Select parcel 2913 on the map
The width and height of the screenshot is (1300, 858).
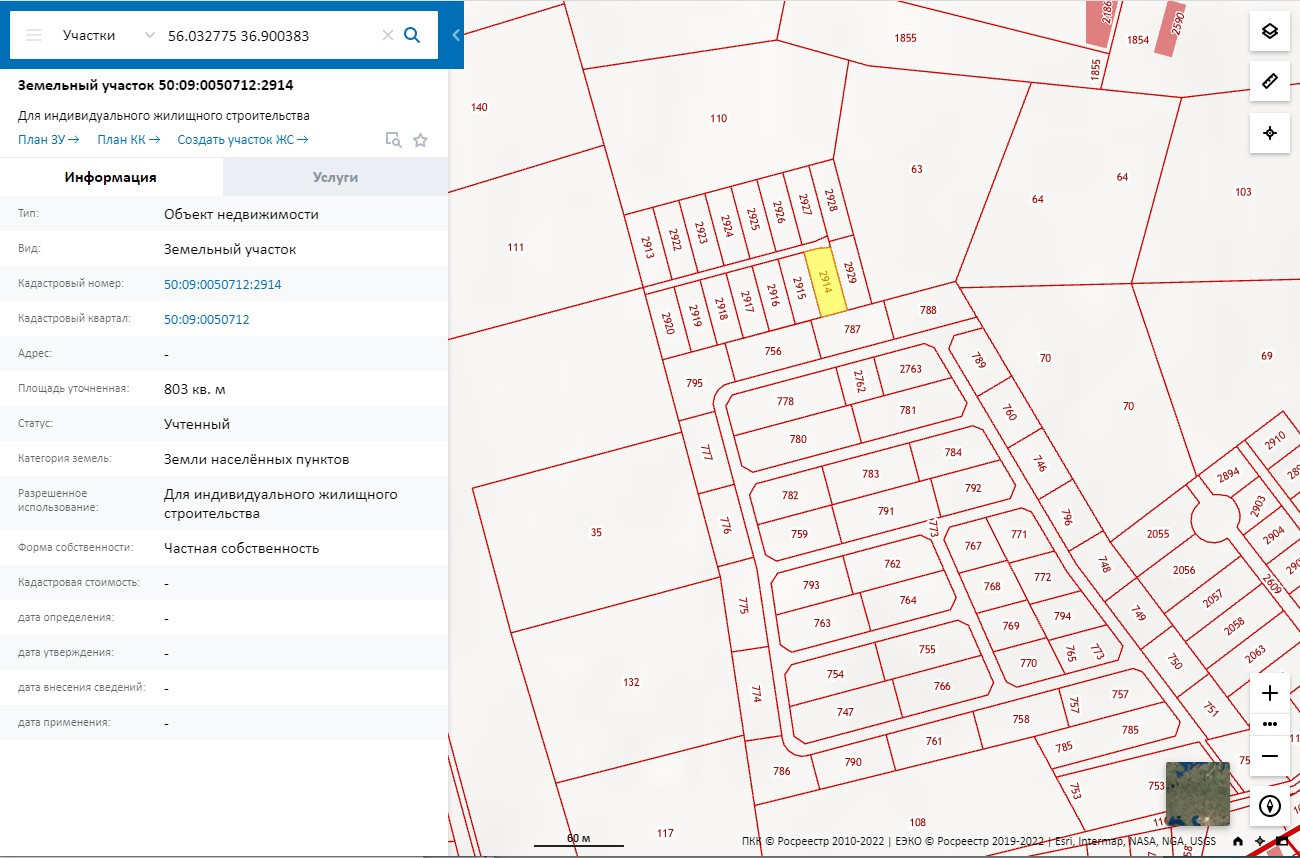648,247
